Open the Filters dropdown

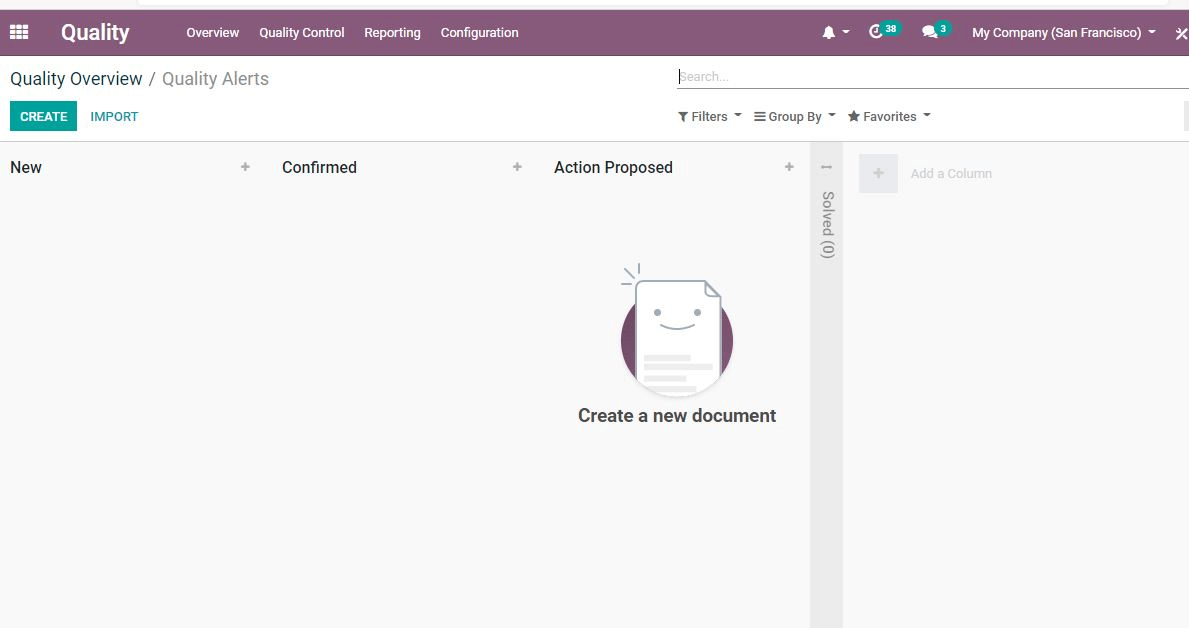click(710, 116)
